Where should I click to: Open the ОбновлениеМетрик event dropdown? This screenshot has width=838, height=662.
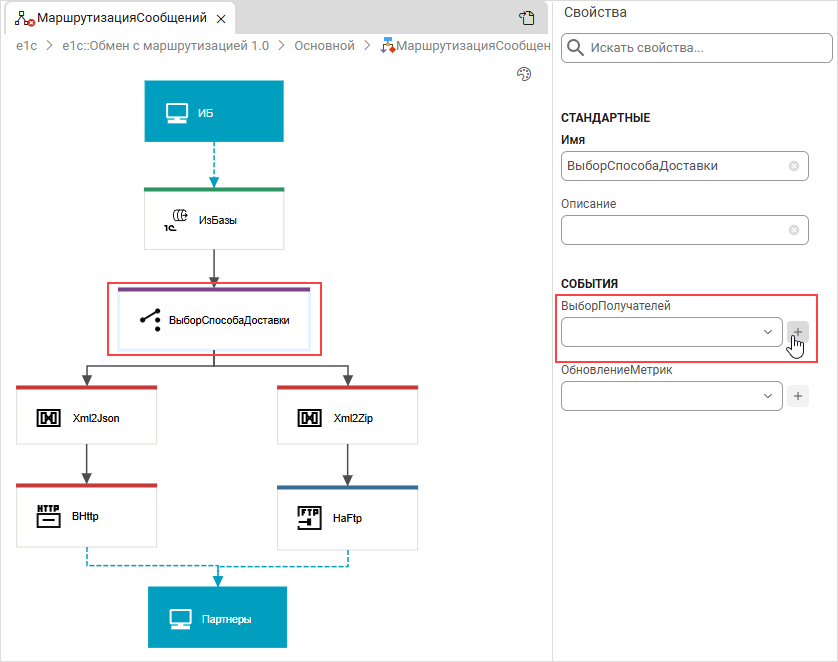pos(671,396)
